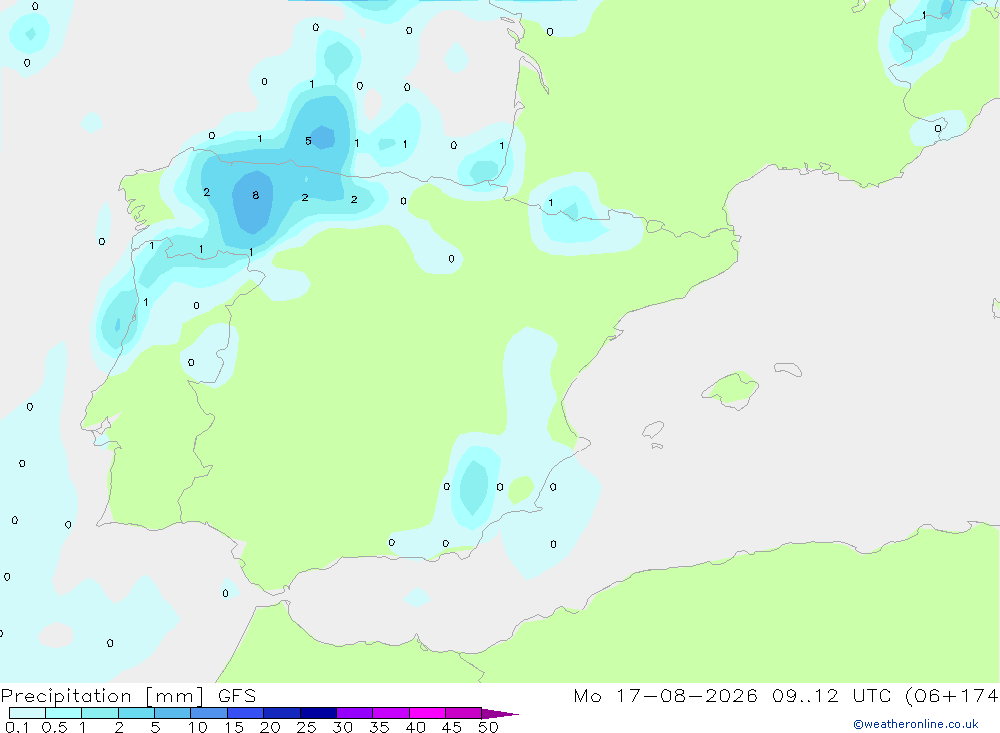This screenshot has height=733, width=1000.
Task: Click the '0.5' legend tick label
Action: [x=54, y=727]
